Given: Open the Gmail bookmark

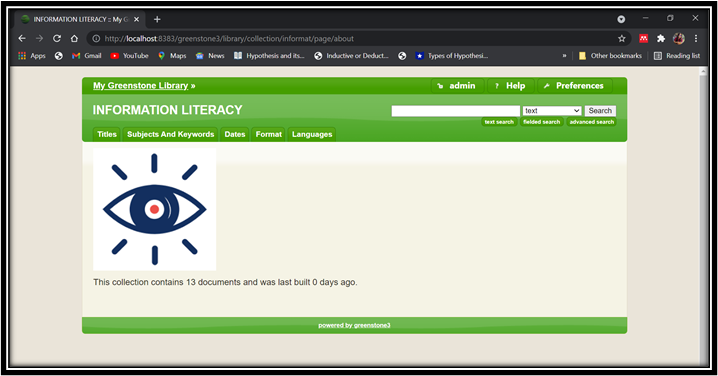Looking at the screenshot, I should coord(87,56).
